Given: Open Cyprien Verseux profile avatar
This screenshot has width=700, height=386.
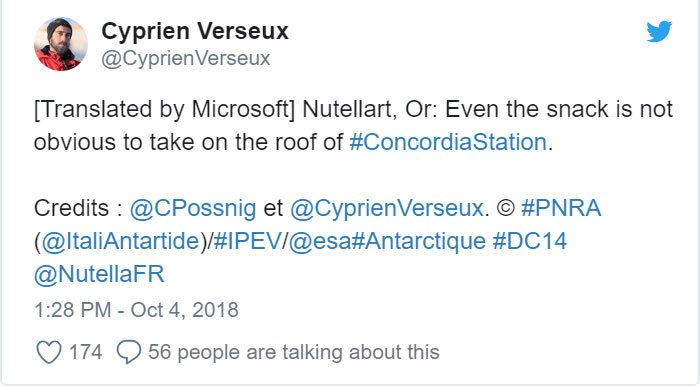Looking at the screenshot, I should pyautogui.click(x=61, y=44).
